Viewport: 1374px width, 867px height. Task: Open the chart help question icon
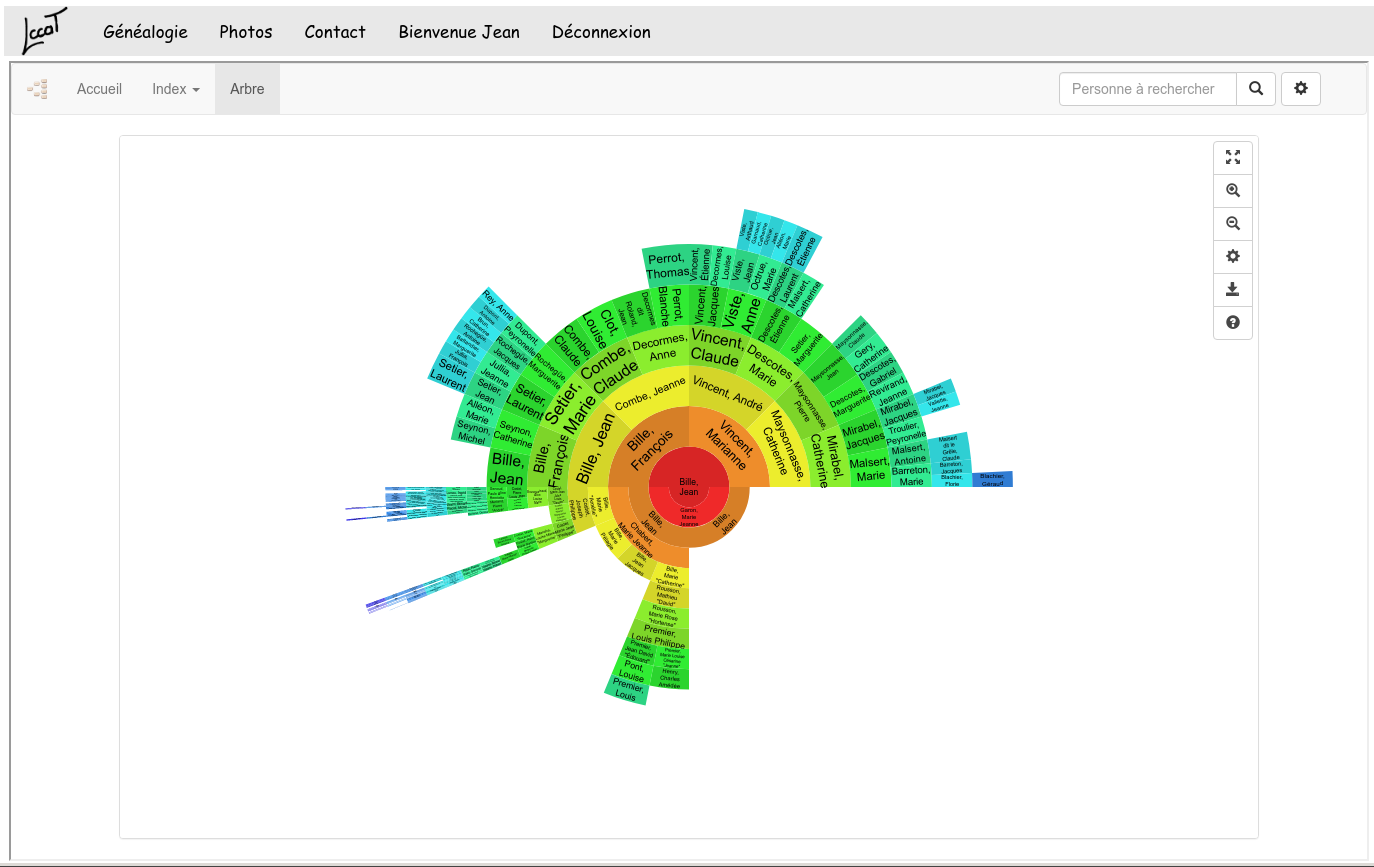pyautogui.click(x=1233, y=323)
